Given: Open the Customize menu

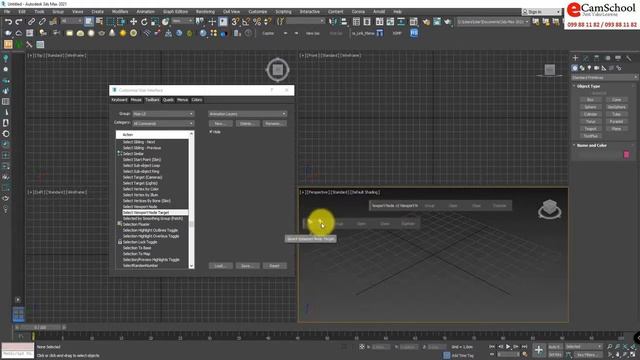Looking at the screenshot, I should (258, 12).
